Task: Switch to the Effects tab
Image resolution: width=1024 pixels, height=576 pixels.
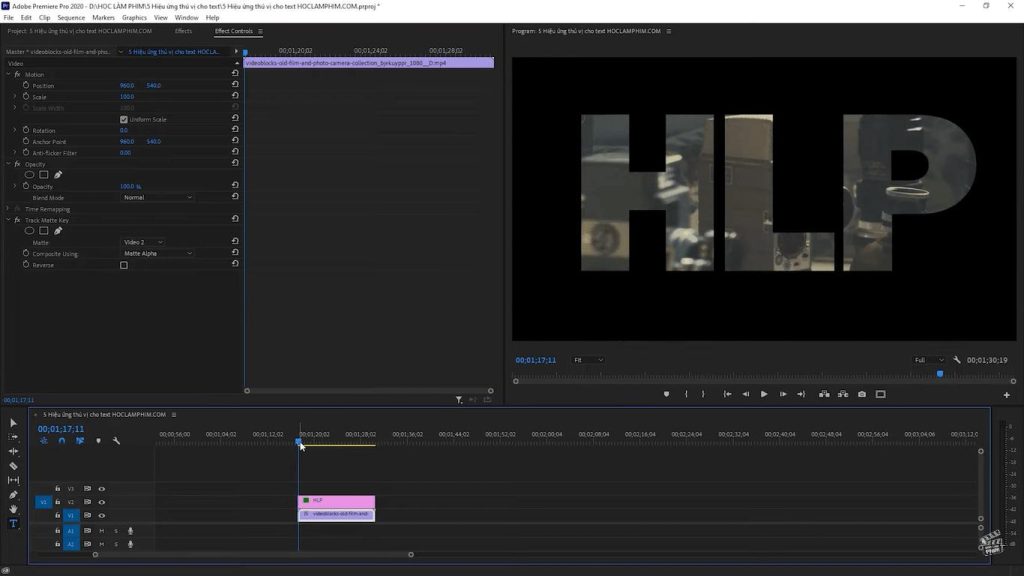Action: 183,31
